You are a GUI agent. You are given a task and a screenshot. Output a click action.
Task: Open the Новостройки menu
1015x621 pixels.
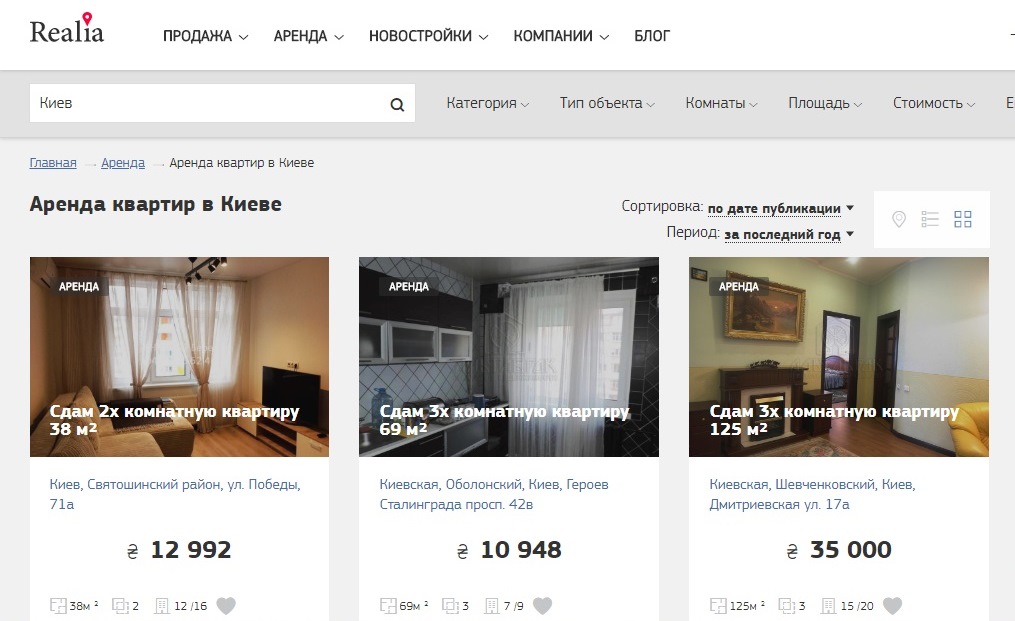click(x=428, y=36)
